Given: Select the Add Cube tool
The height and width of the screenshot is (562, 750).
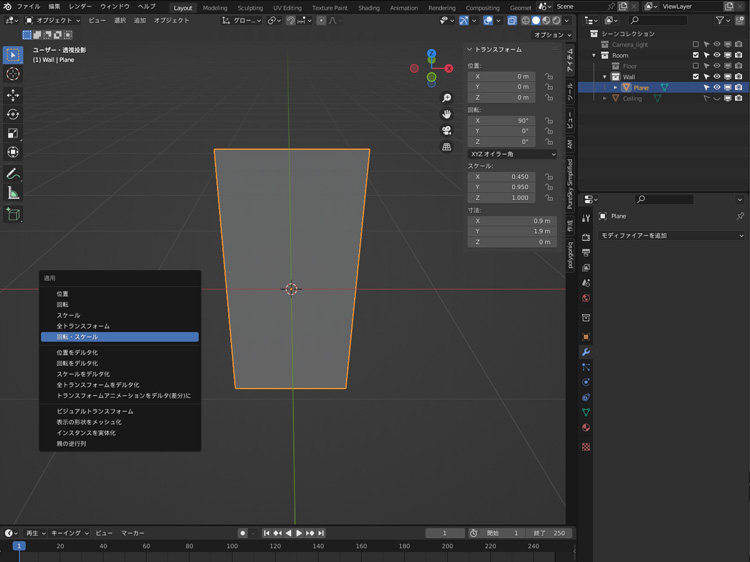Looking at the screenshot, I should [x=13, y=214].
